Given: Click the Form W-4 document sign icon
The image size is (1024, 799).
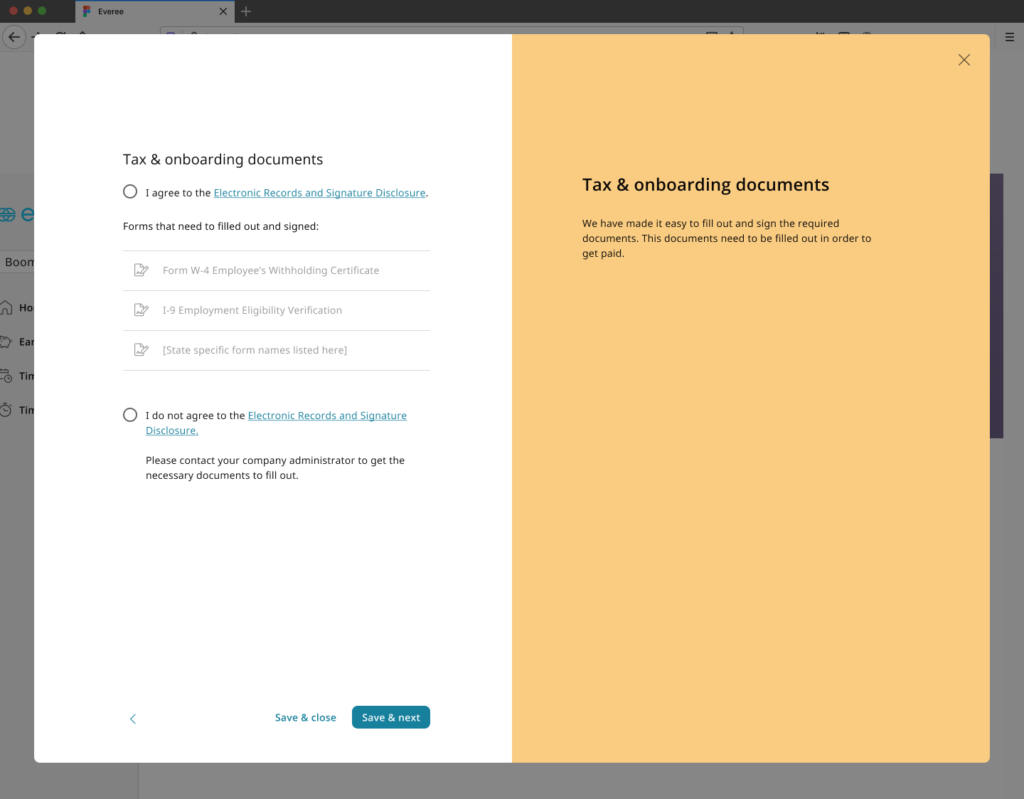Looking at the screenshot, I should [x=141, y=270].
